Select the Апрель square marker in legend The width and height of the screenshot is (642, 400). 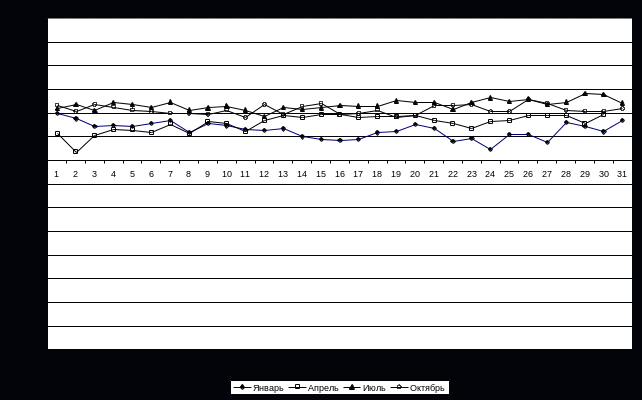pos(298,387)
